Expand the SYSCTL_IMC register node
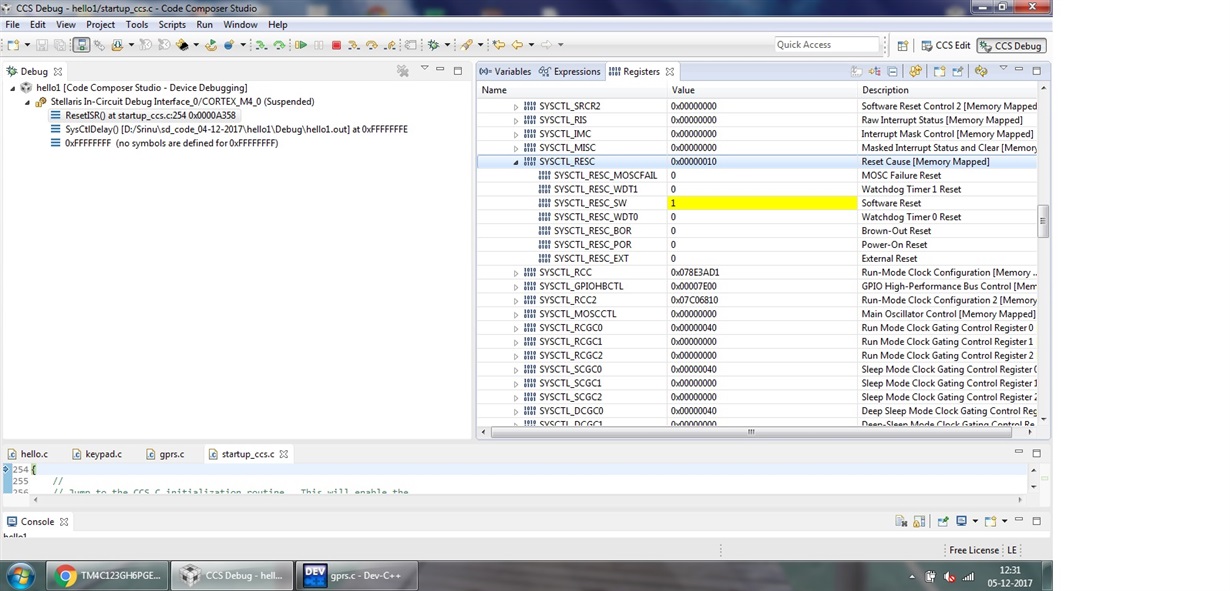The image size is (1230, 591). [516, 134]
